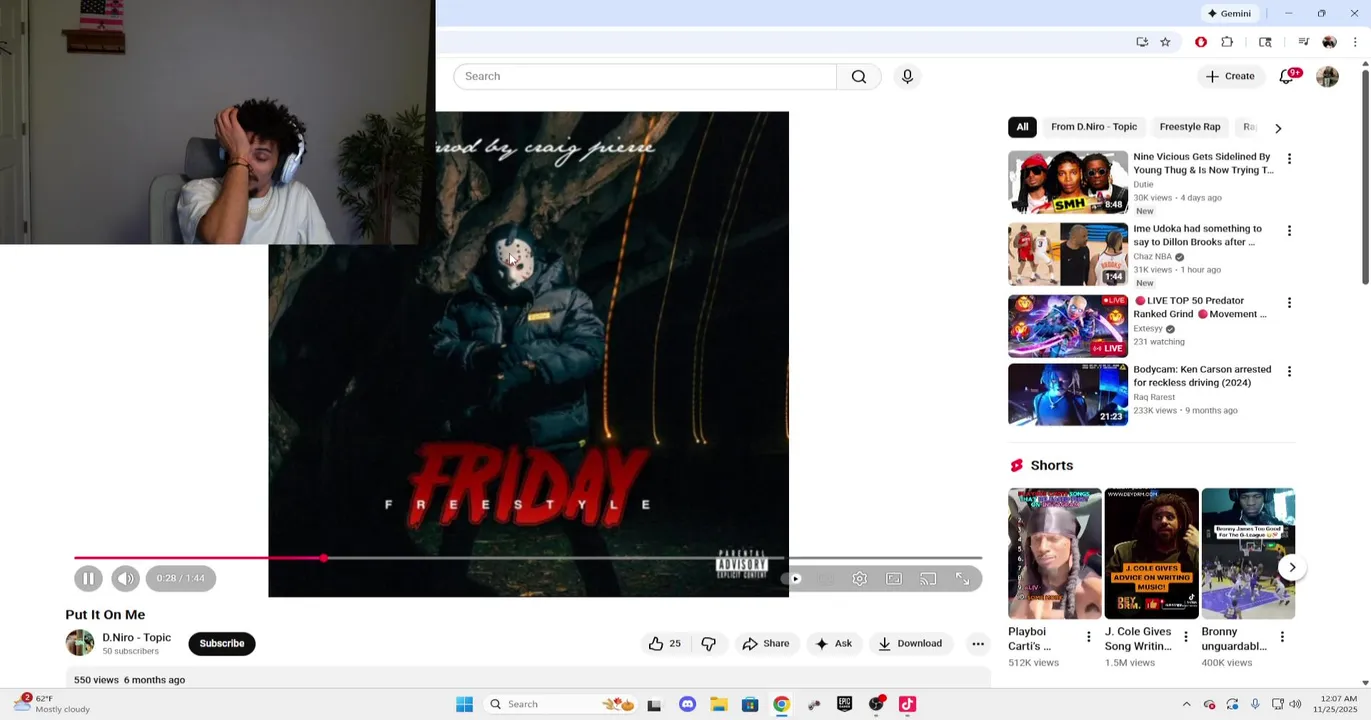
Task: Open the YouTube account avatar menu
Action: tap(1327, 76)
